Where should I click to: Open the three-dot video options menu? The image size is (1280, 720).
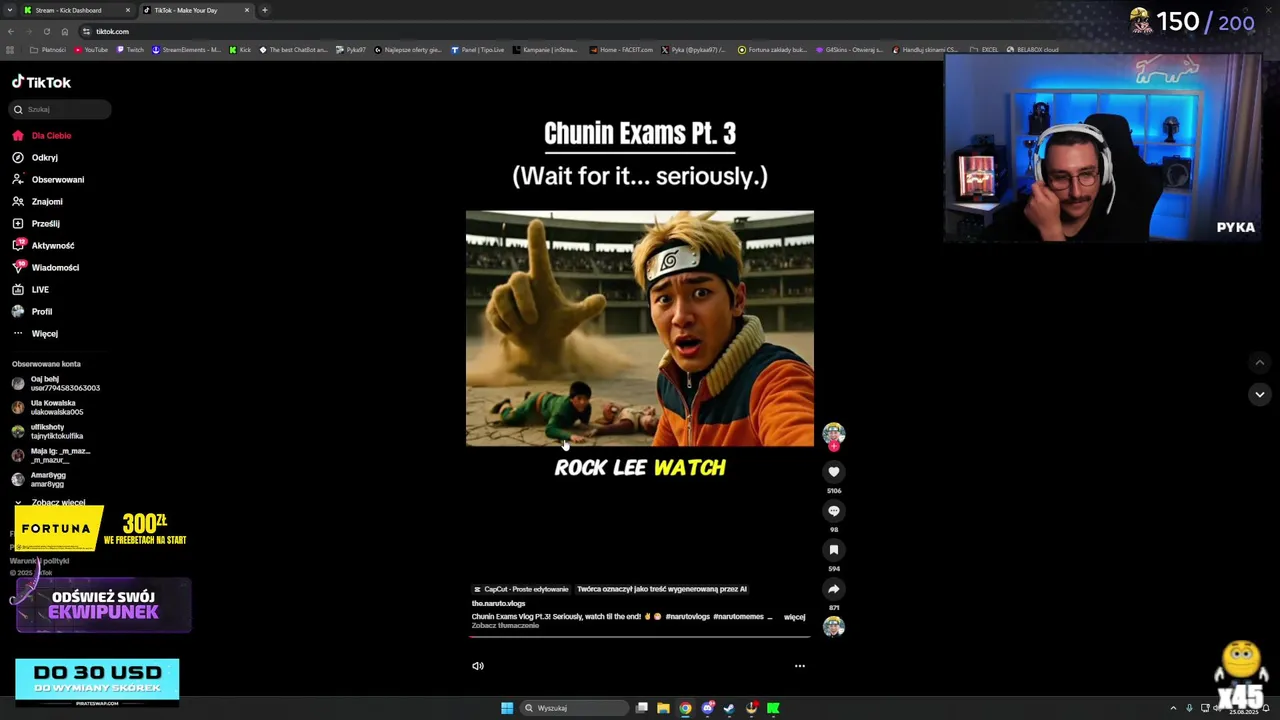[x=800, y=666]
